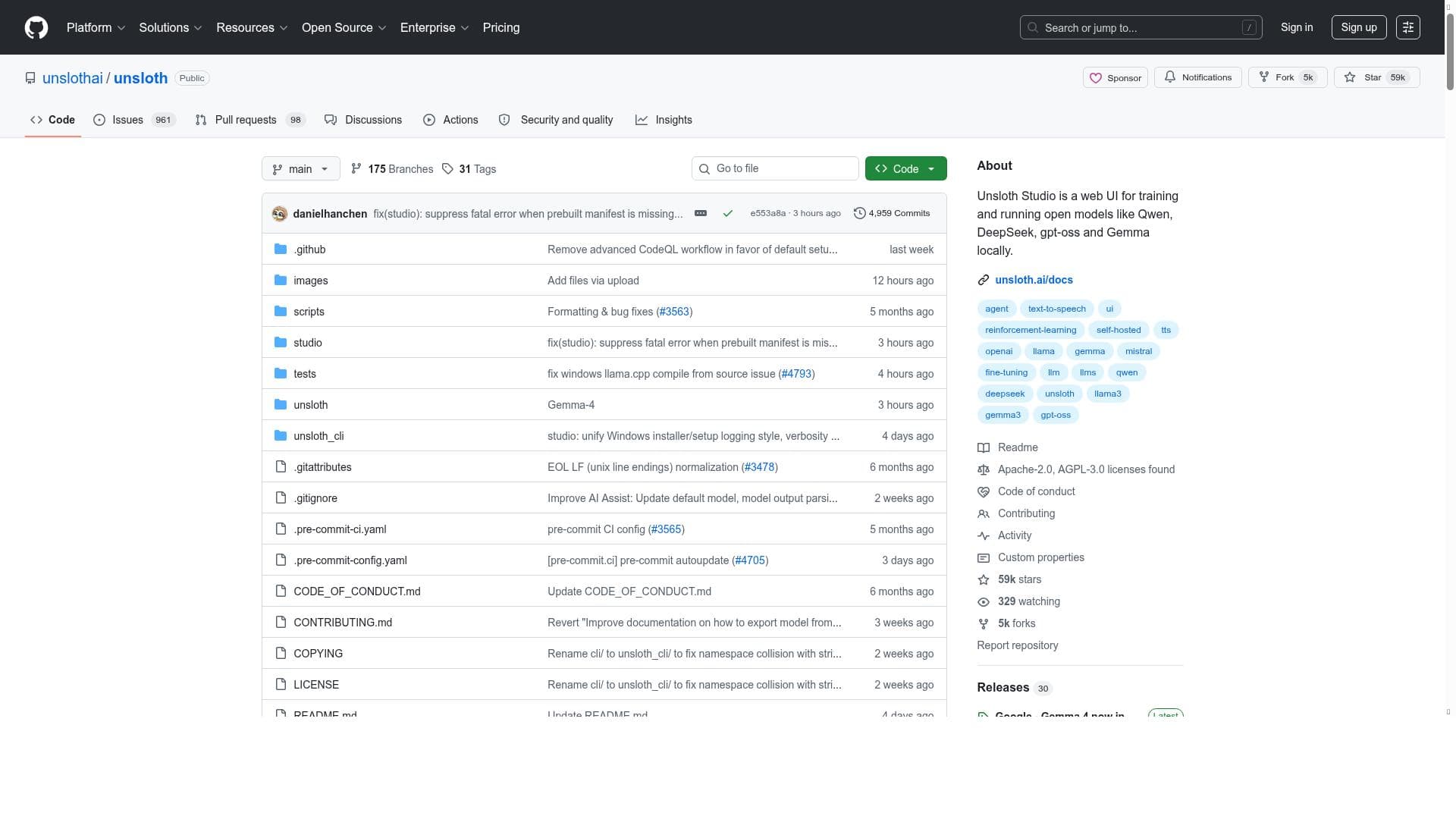The width and height of the screenshot is (1456, 819).
Task: Open the LICENSE file
Action: click(x=316, y=685)
